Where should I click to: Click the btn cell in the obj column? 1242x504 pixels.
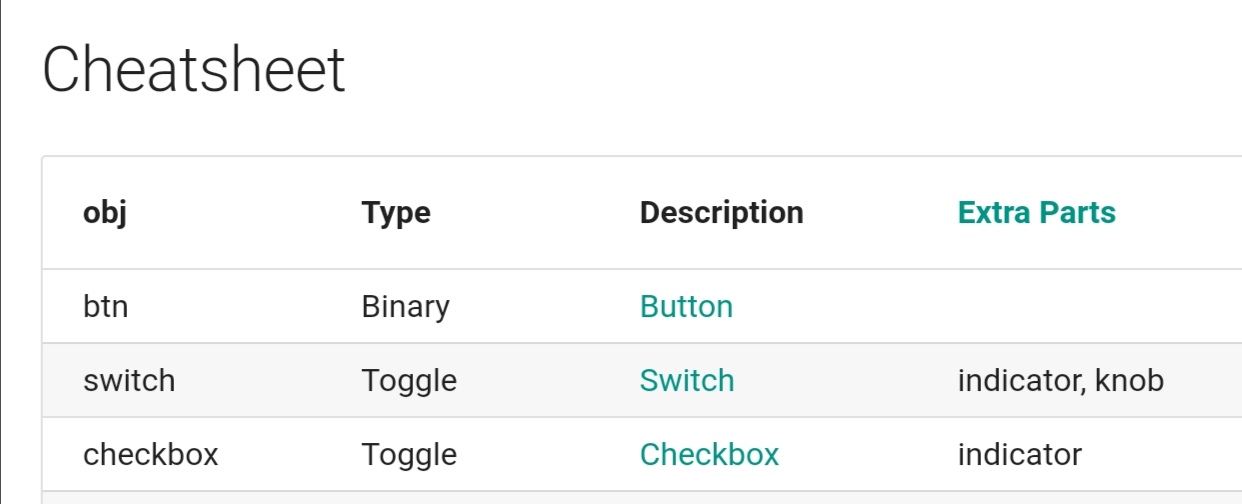pyautogui.click(x=105, y=306)
